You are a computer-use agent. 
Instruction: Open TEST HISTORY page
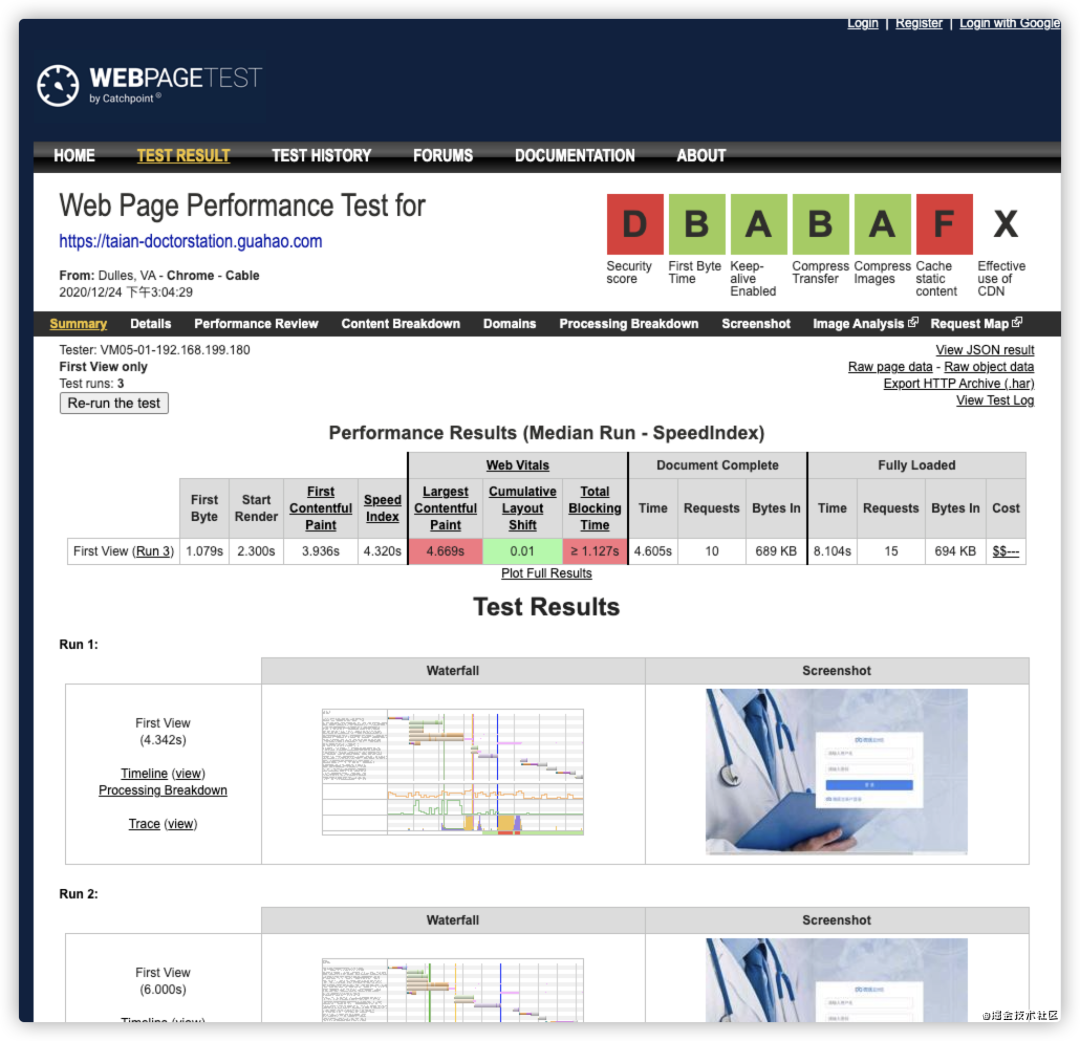[322, 156]
